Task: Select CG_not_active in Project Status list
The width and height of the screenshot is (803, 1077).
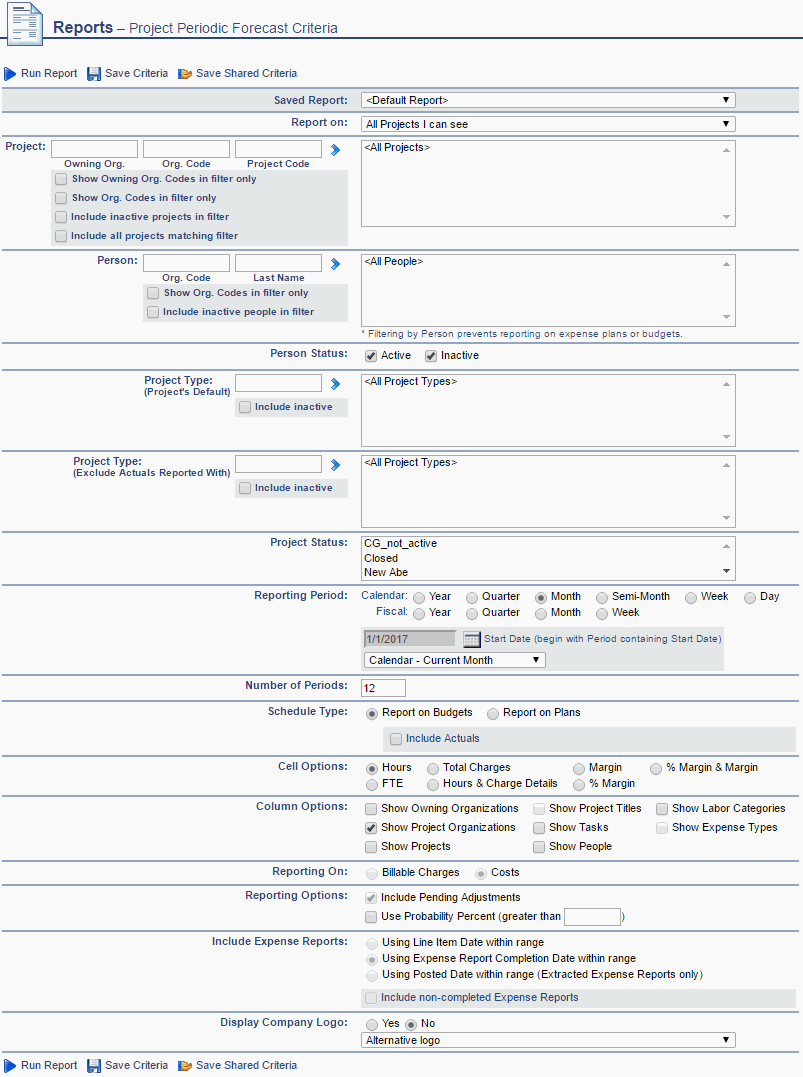Action: (x=400, y=543)
